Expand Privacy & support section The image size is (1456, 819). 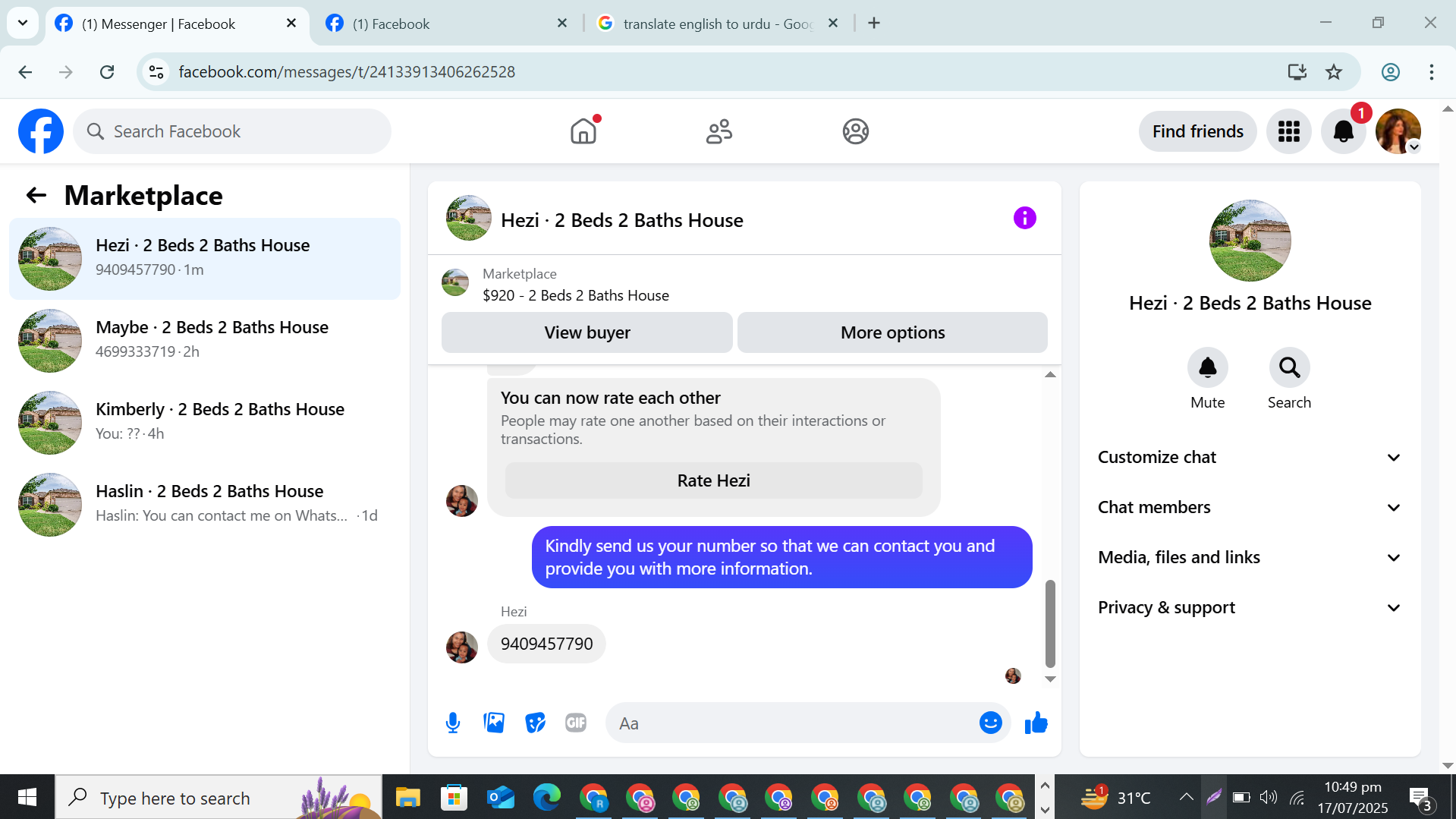pyautogui.click(x=1250, y=608)
